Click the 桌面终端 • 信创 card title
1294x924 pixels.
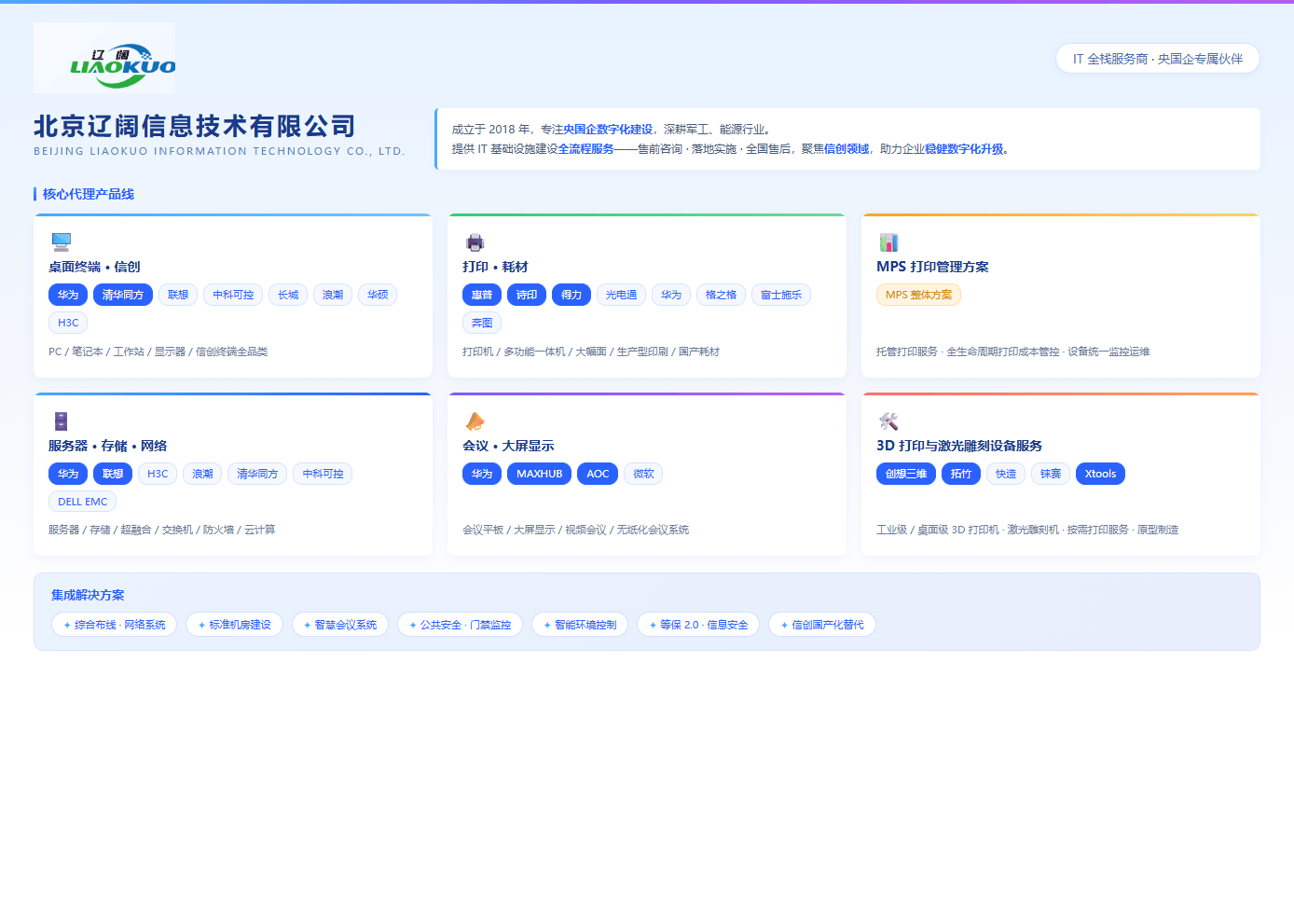point(94,267)
